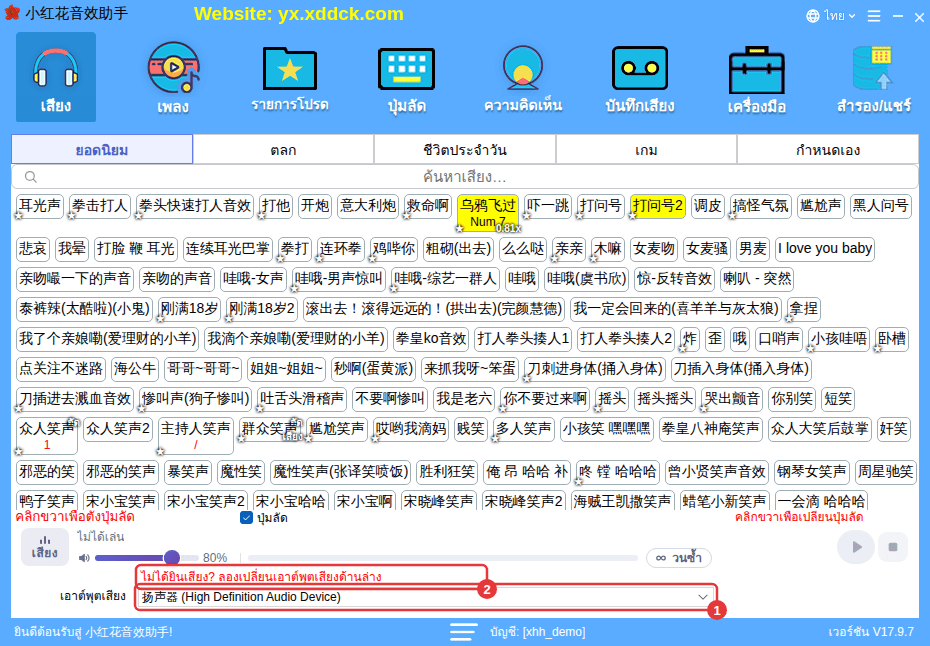
Task: Open the ความคิดเห็น feedback section
Action: pyautogui.click(x=523, y=77)
